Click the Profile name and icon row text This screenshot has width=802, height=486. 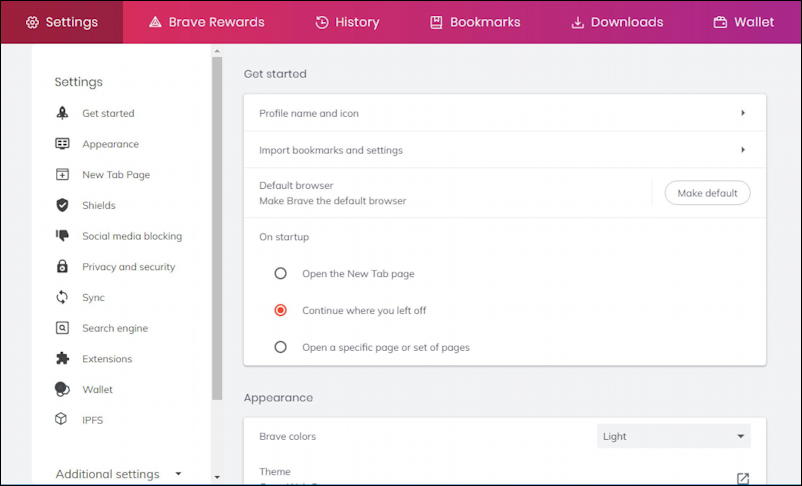click(x=309, y=113)
